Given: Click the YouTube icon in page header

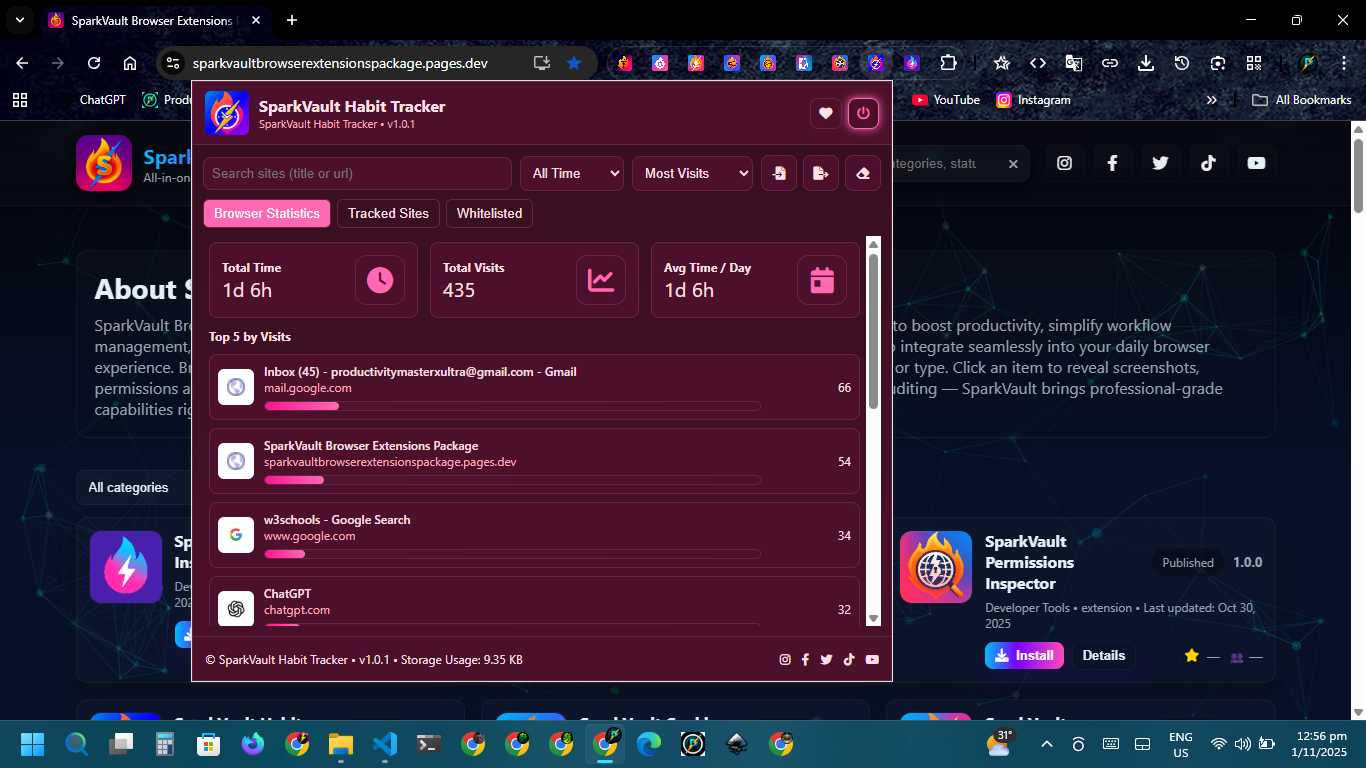Looking at the screenshot, I should 1256,163.
